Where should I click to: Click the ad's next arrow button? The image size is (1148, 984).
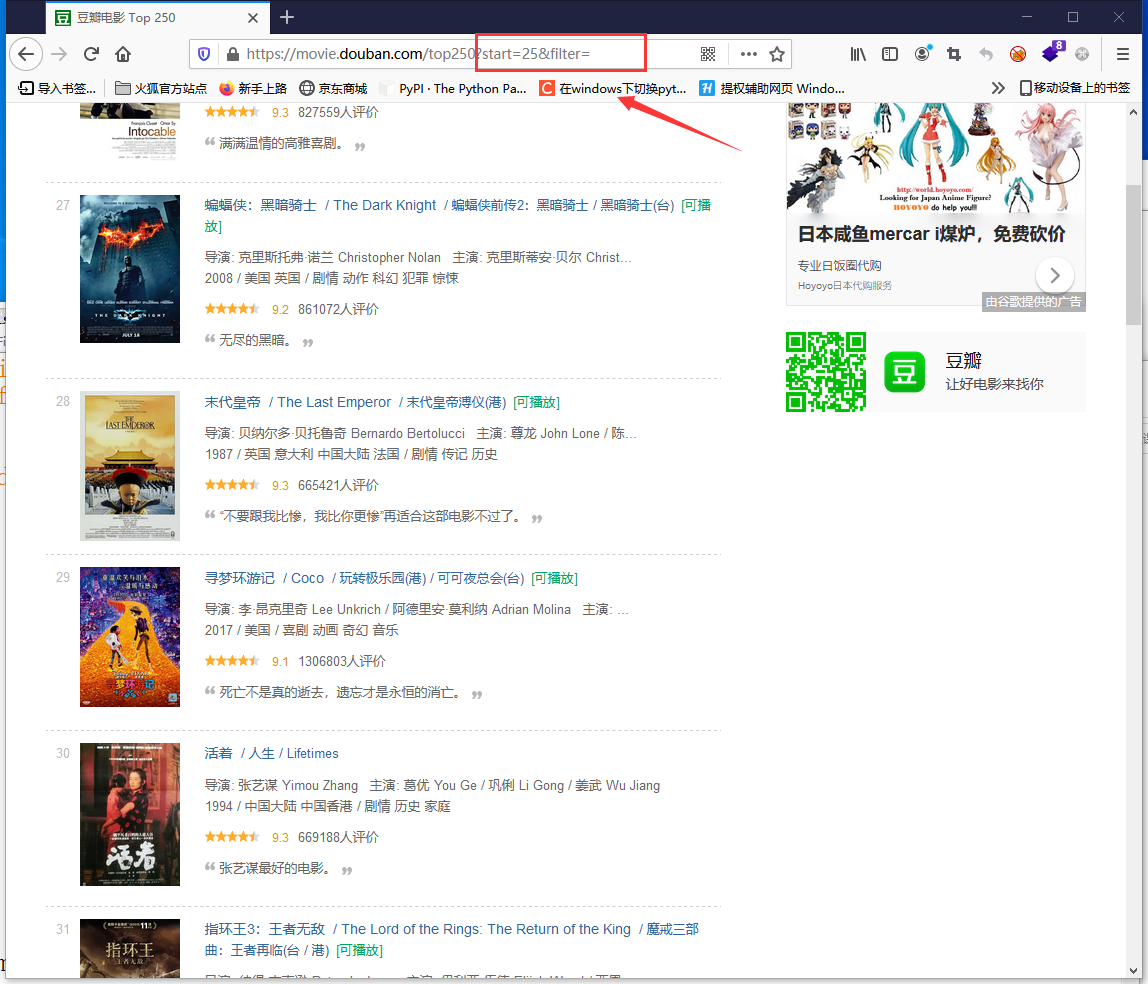[x=1054, y=274]
